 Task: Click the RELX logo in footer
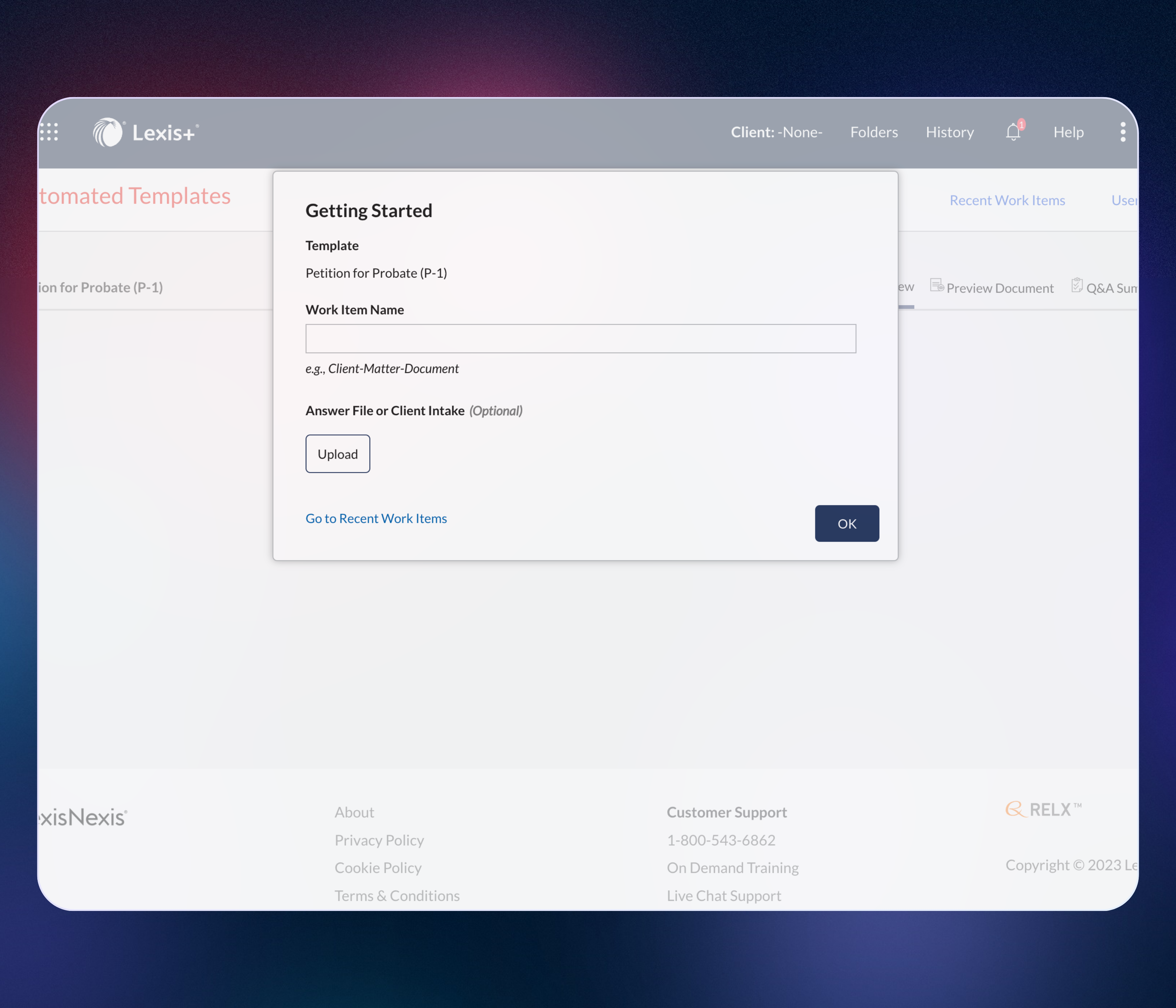click(1043, 809)
